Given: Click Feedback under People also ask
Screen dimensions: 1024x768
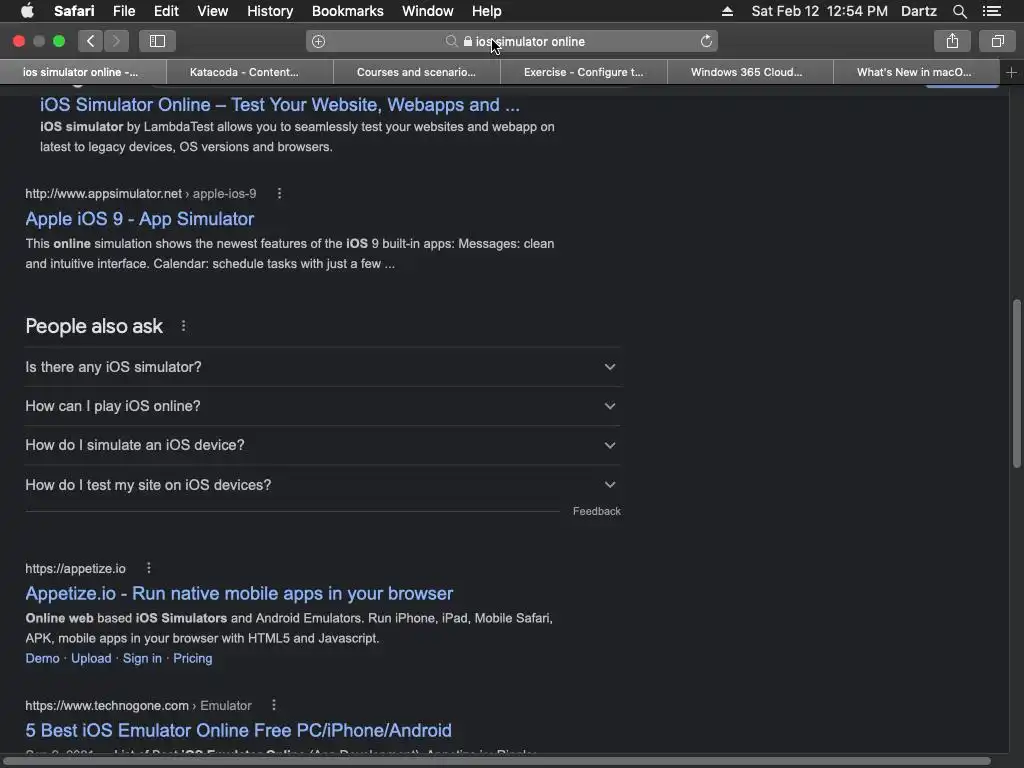Looking at the screenshot, I should pos(597,511).
